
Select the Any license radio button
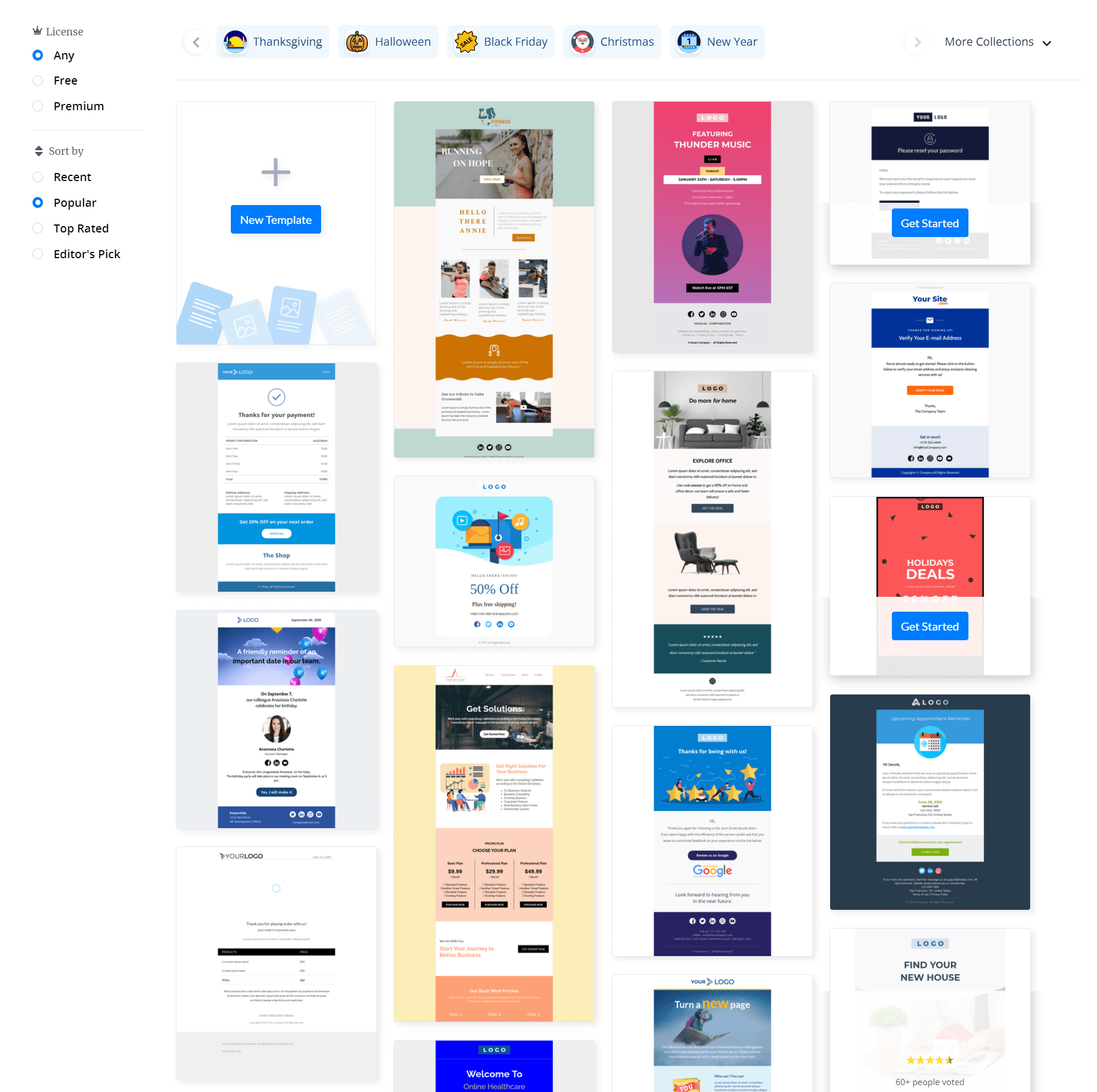(37, 55)
